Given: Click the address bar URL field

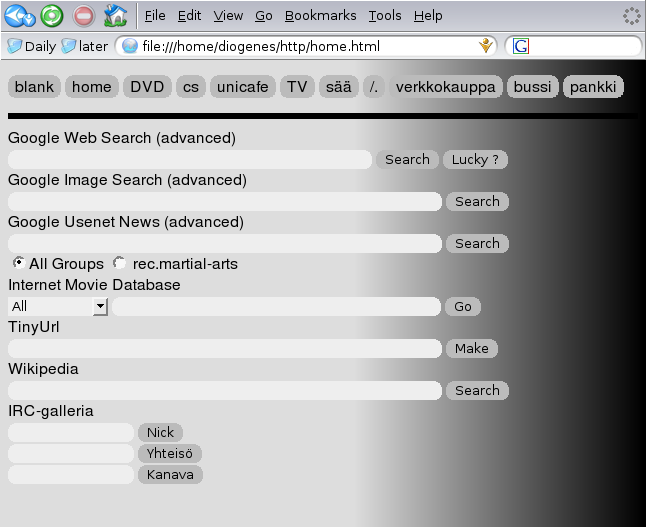Looking at the screenshot, I should (307, 46).
